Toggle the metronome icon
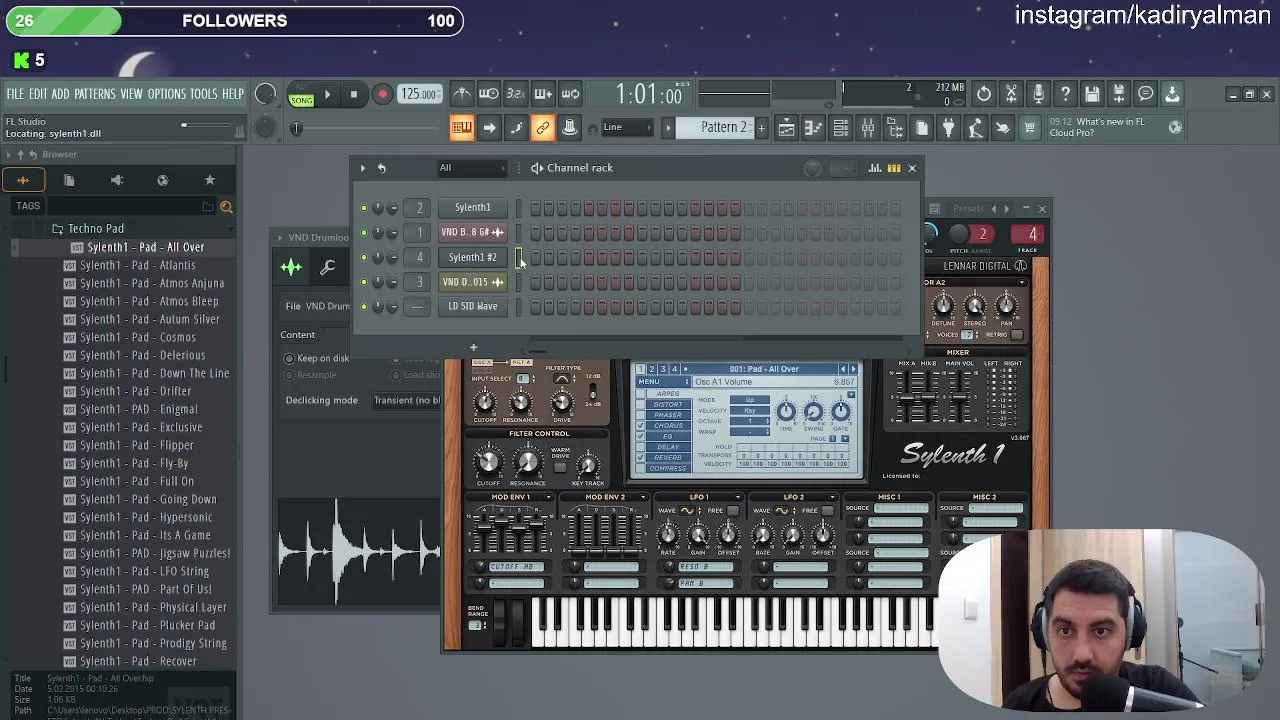 (x=461, y=94)
